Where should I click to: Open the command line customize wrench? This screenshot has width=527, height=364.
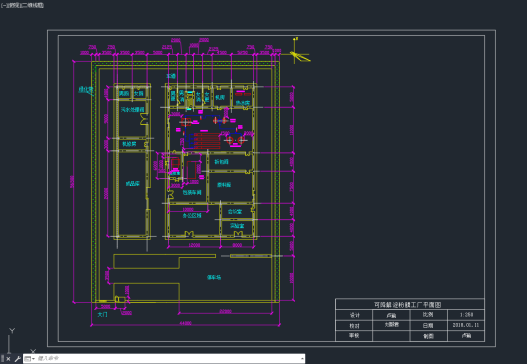pos(17,359)
